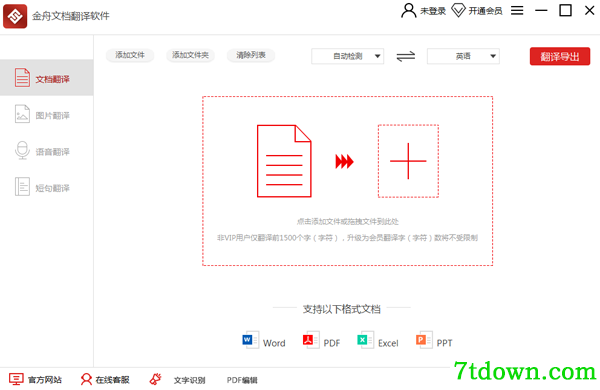
Task: Click the 清除列表 button
Action: coord(251,55)
